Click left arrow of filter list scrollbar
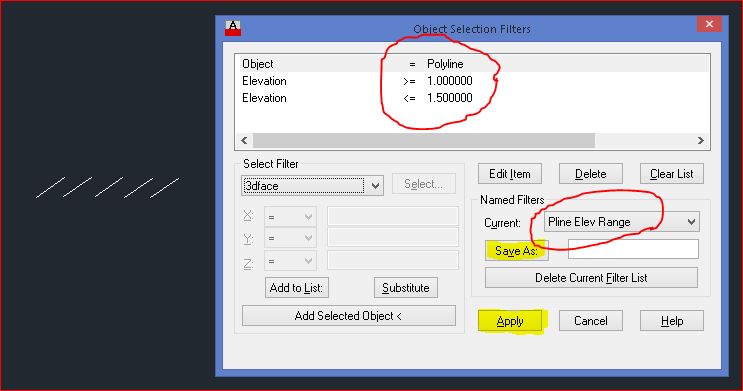The height and width of the screenshot is (391, 743). (244, 140)
